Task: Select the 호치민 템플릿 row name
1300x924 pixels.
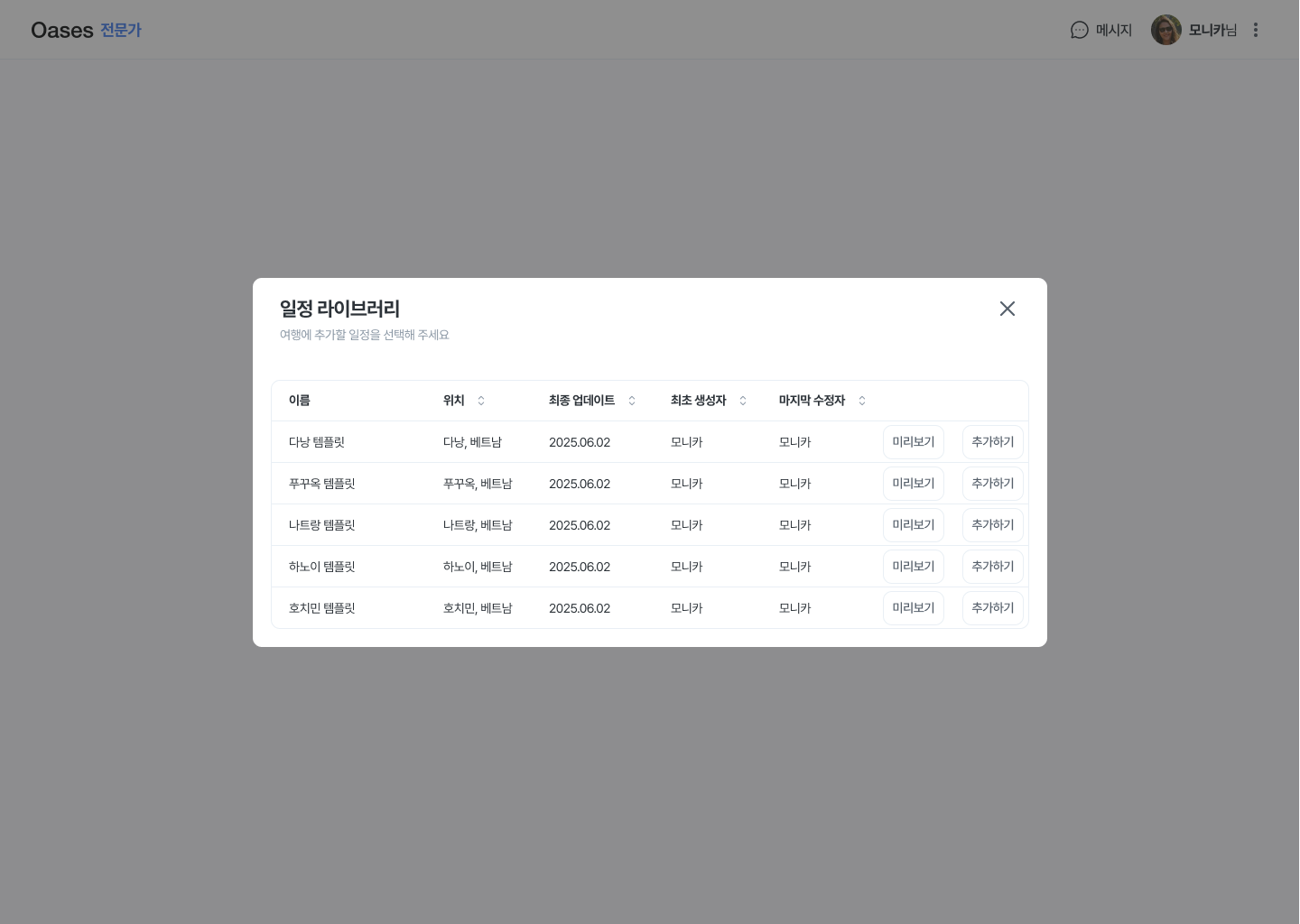Action: coord(321,608)
